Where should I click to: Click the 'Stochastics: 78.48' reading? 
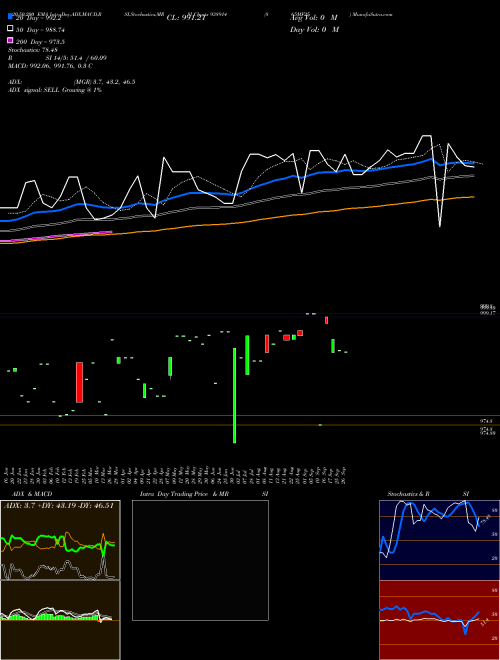pos(33,50)
